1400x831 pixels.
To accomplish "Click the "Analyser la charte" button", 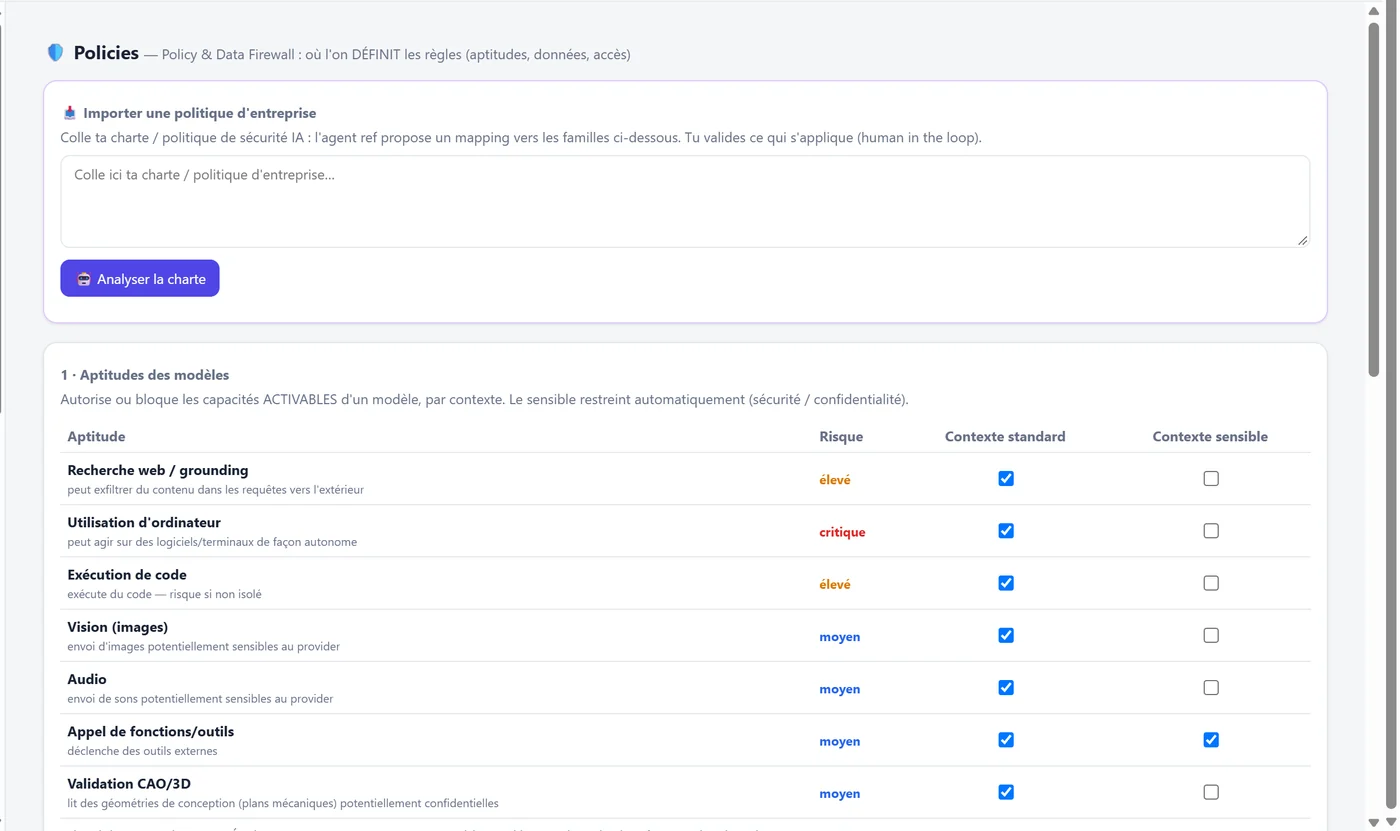I will click(x=140, y=279).
